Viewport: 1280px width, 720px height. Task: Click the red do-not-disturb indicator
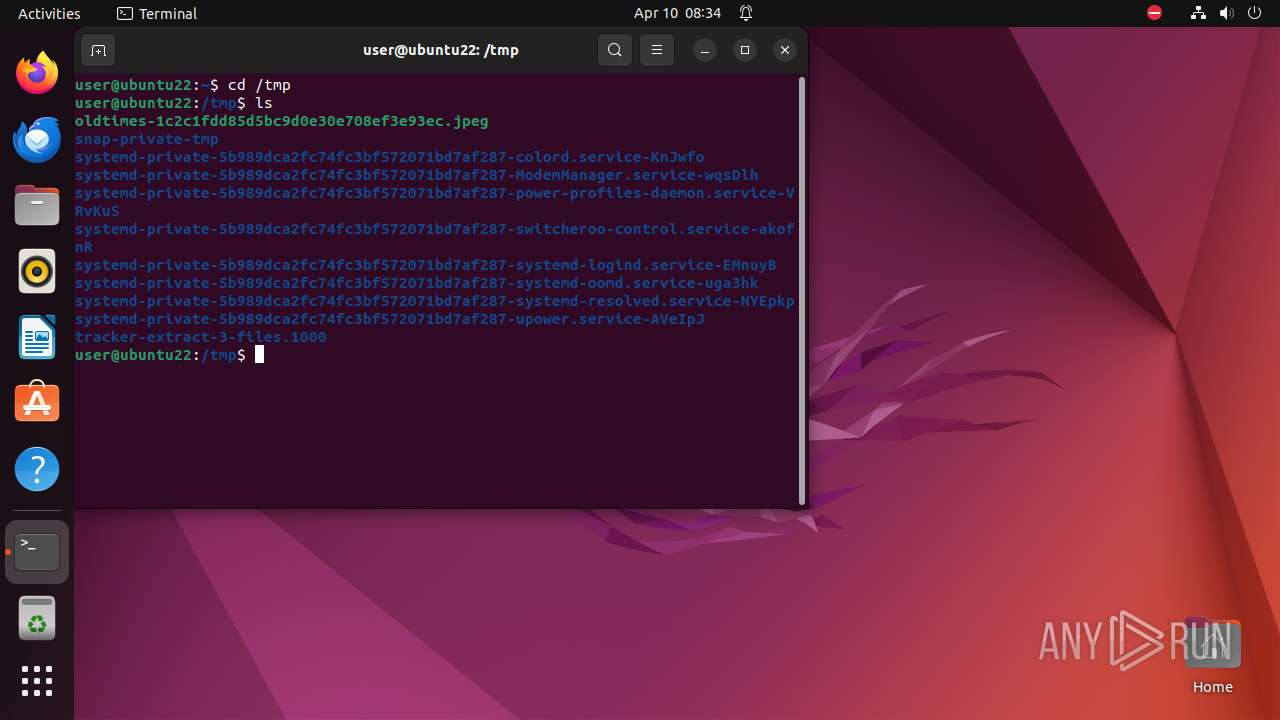[1154, 13]
